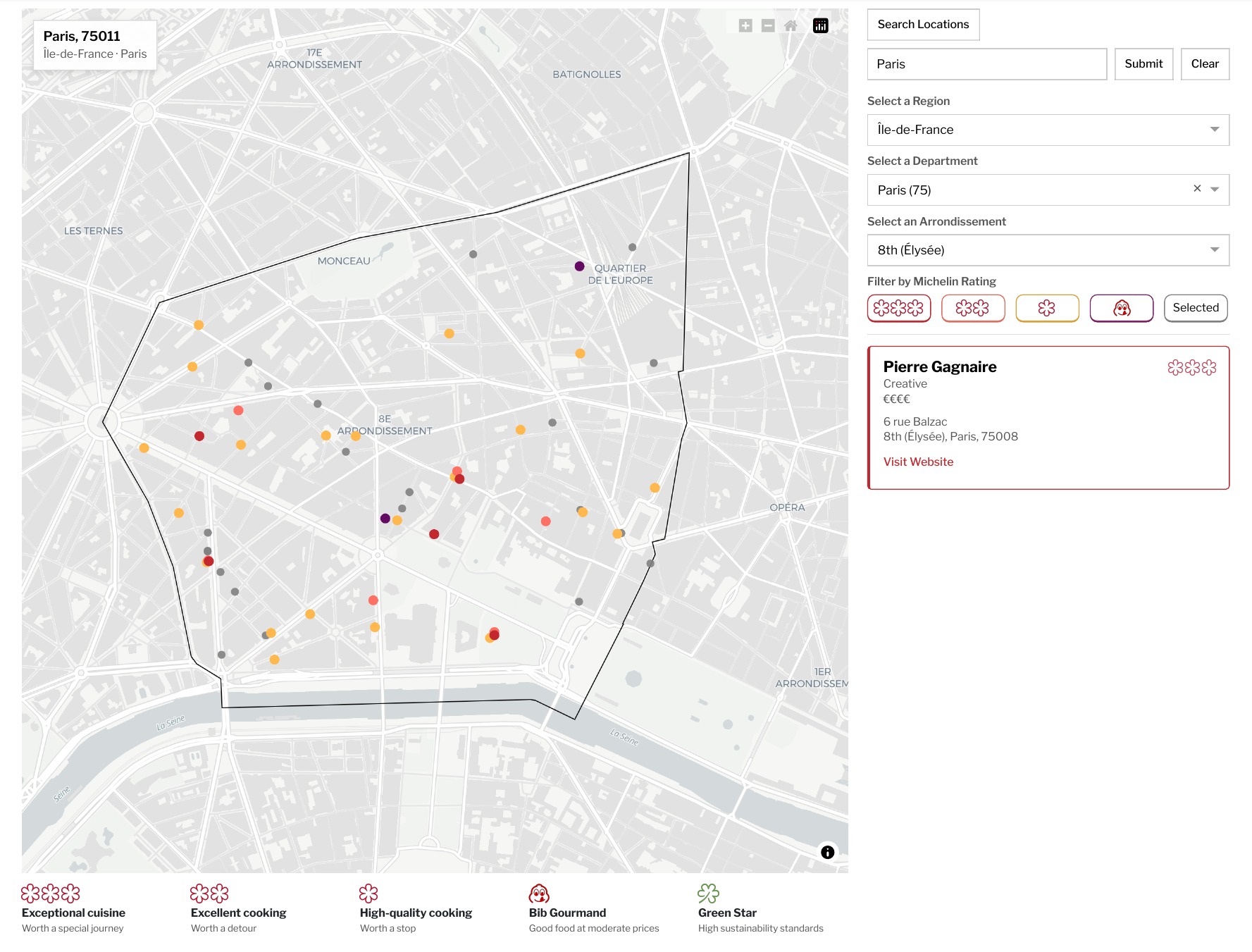The image size is (1252, 952).
Task: Reset map to home view
Action: click(x=791, y=26)
